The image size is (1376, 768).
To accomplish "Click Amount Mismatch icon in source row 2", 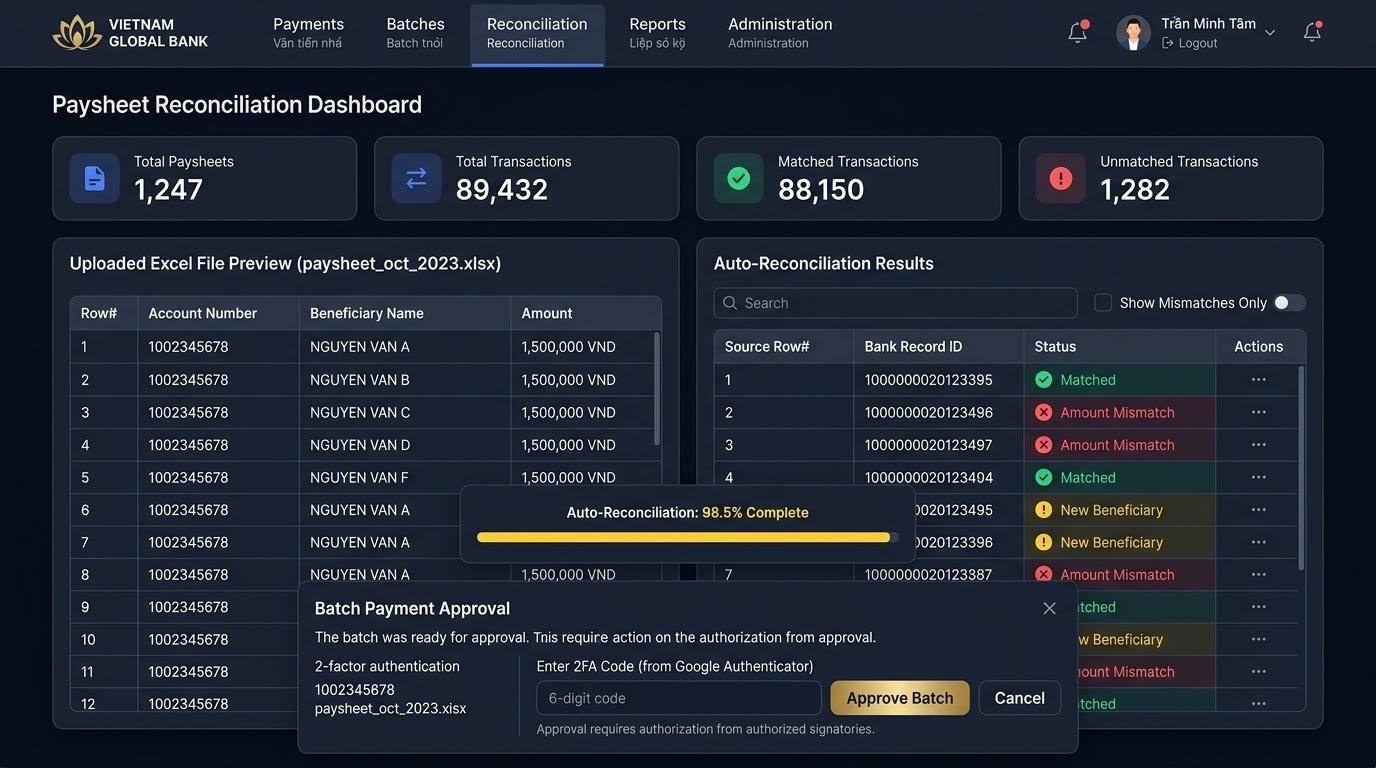I will point(1043,412).
